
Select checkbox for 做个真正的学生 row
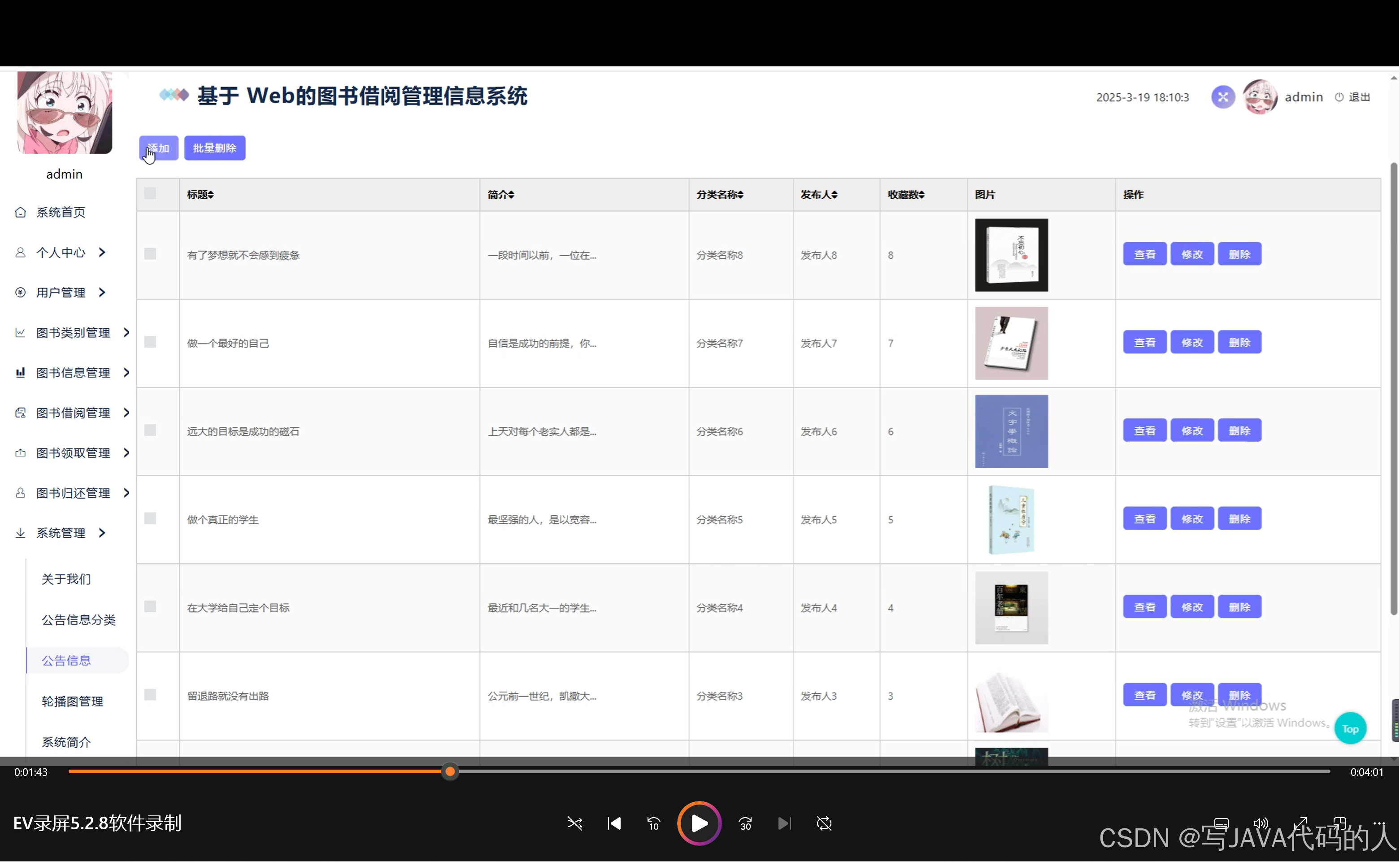pyautogui.click(x=150, y=518)
